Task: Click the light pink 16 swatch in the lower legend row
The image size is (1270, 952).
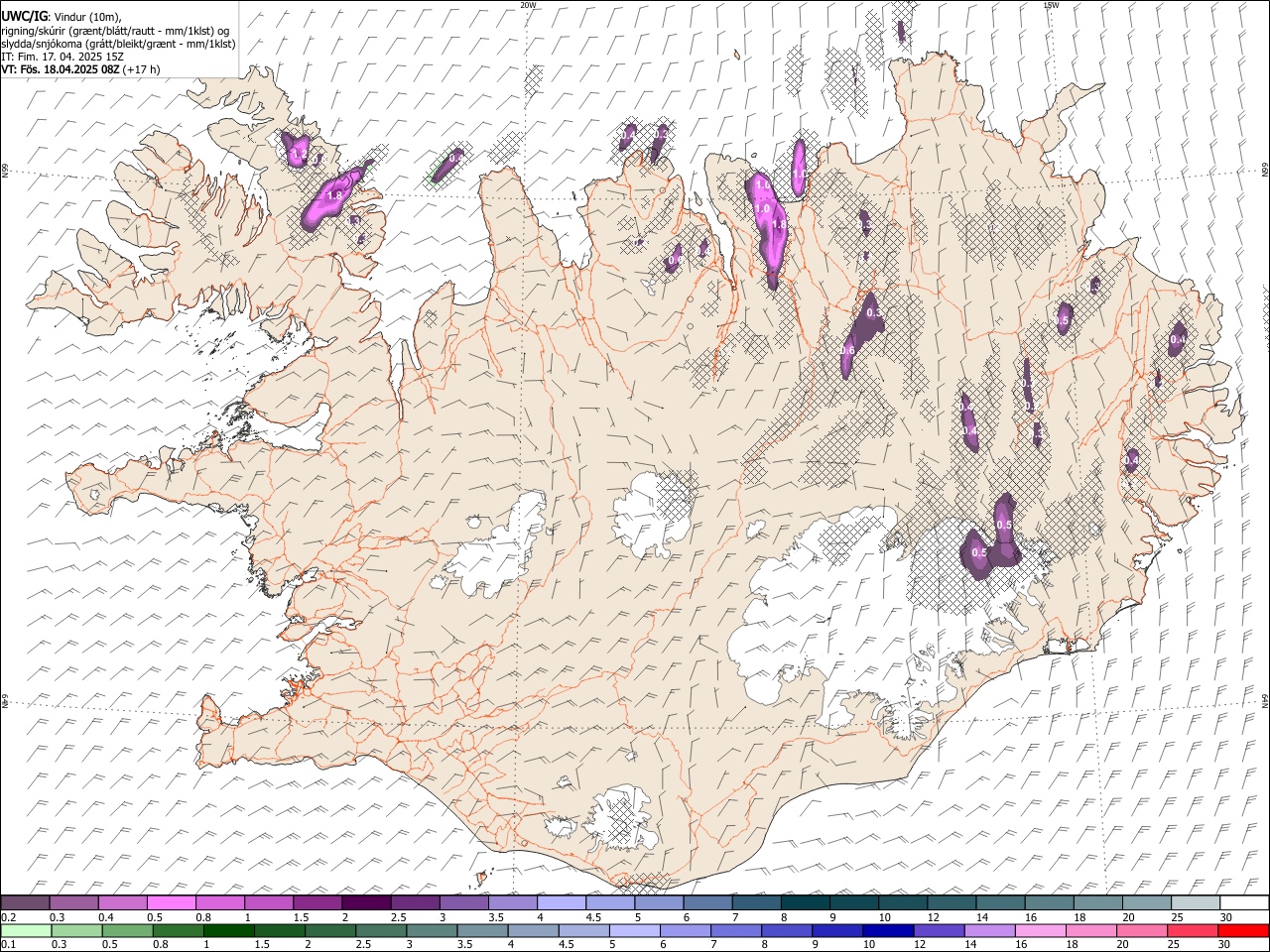Action: (1040, 930)
